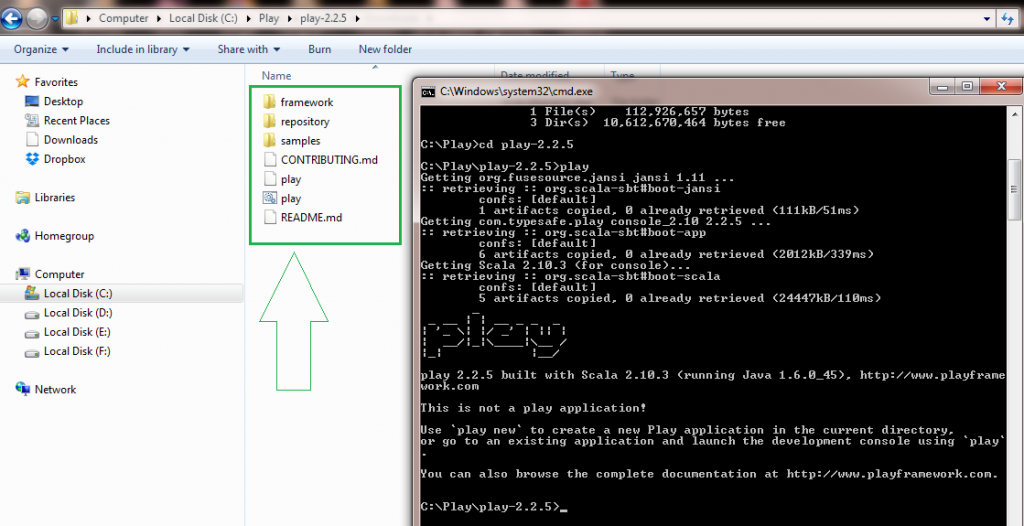The image size is (1024, 526).
Task: Click the folder icon in address bar
Action: point(72,18)
